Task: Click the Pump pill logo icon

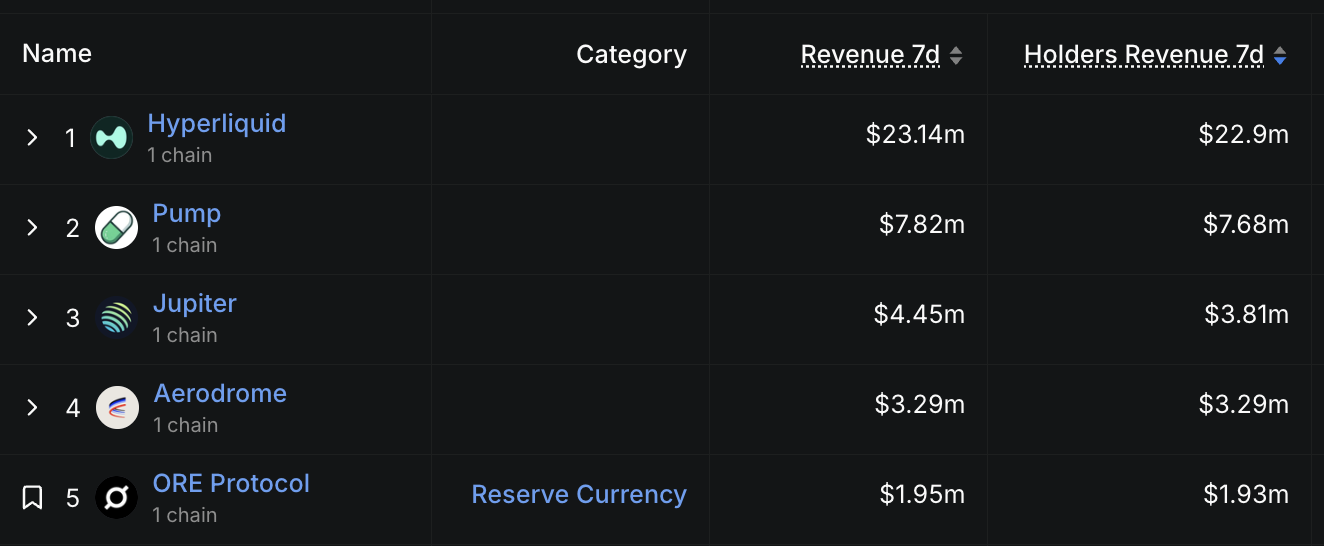Action: click(x=116, y=228)
